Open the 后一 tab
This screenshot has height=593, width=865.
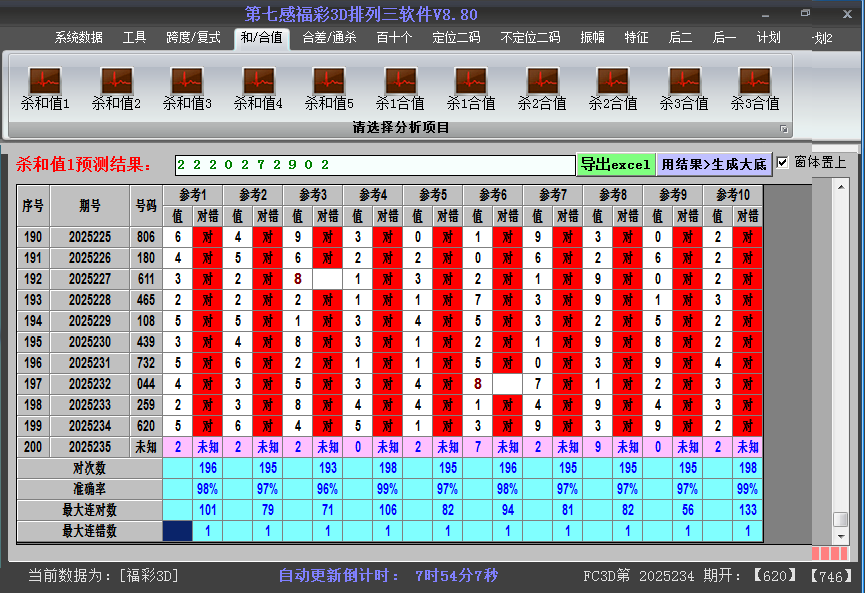pos(724,38)
